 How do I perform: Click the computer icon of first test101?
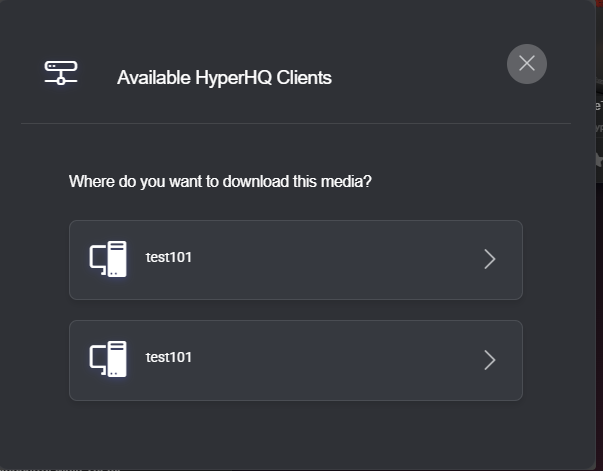coord(108,259)
